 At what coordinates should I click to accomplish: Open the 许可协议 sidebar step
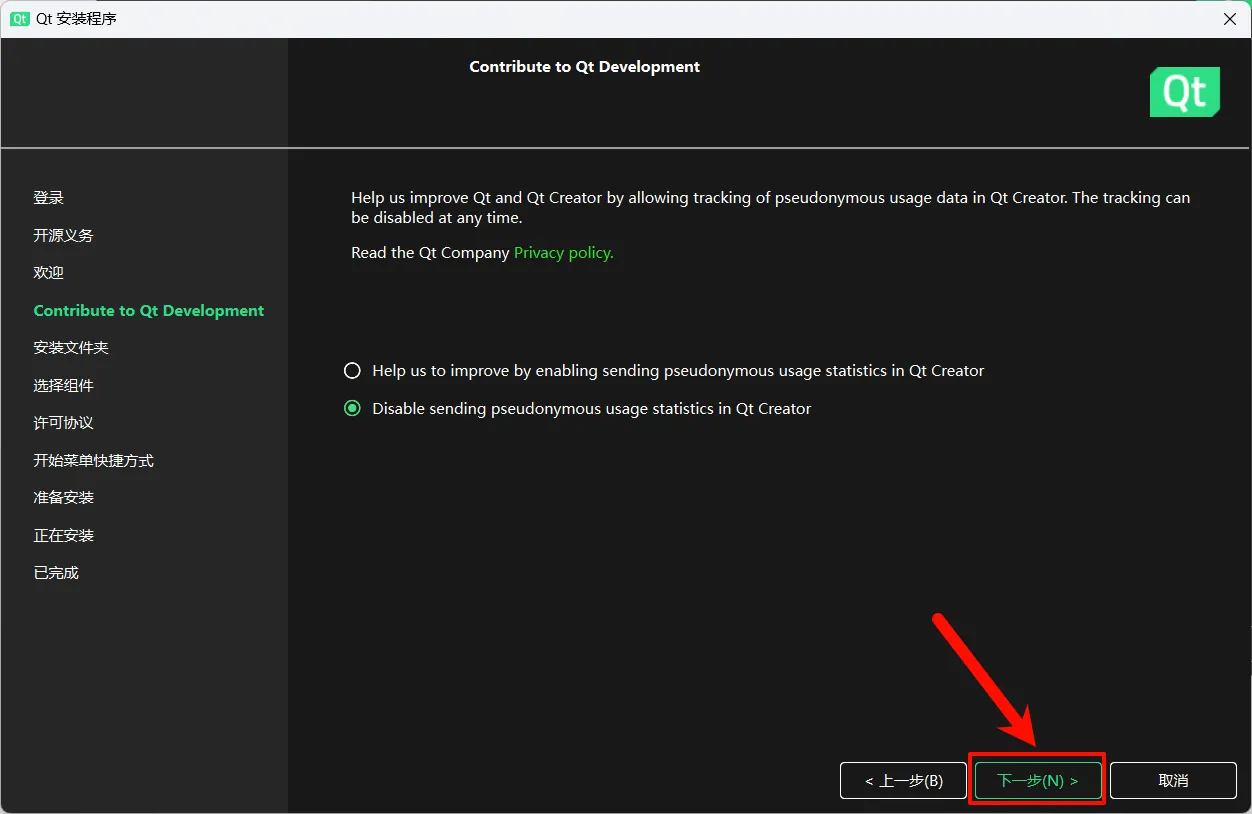(63, 423)
